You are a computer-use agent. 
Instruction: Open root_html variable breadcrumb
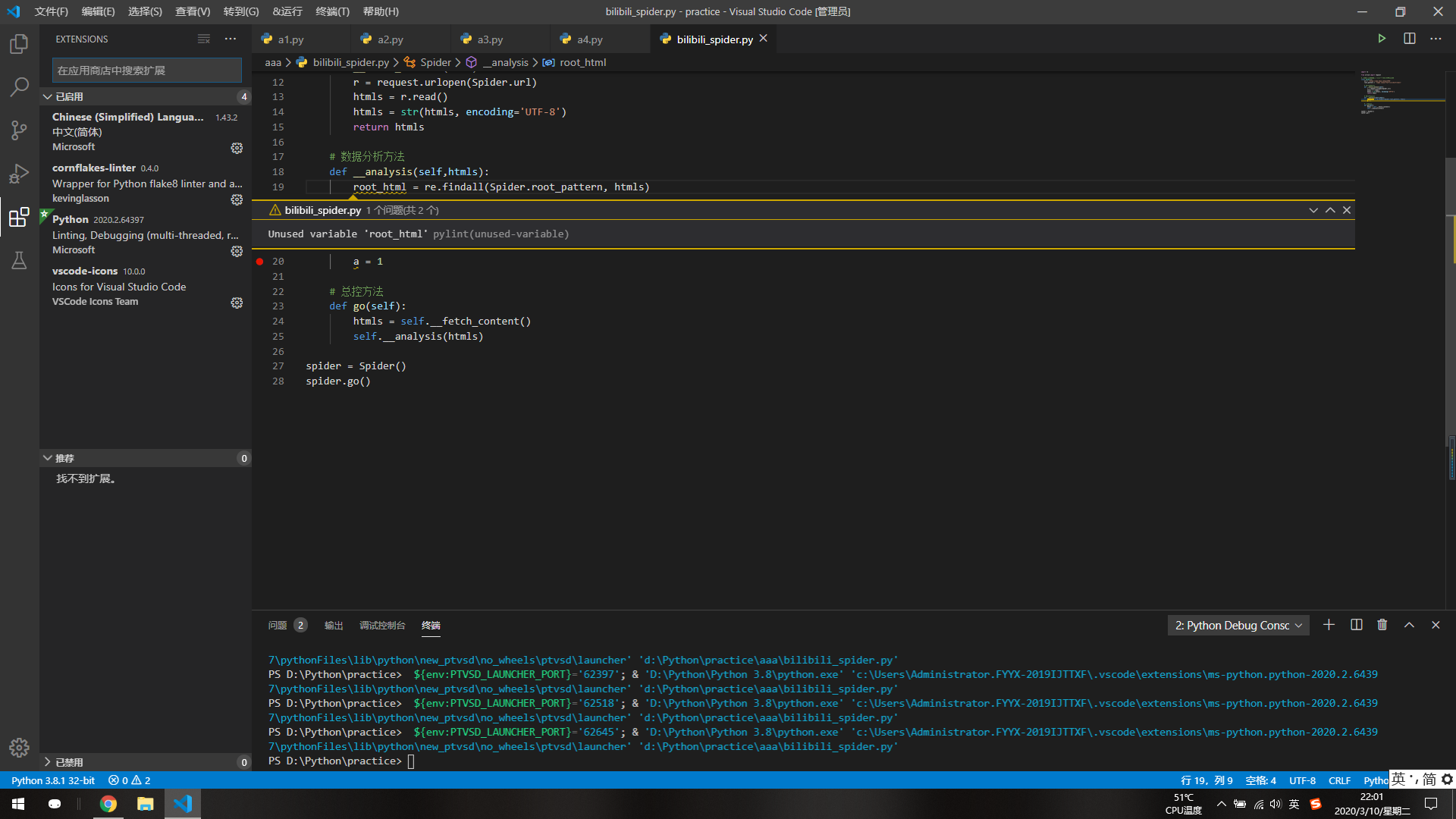574,62
